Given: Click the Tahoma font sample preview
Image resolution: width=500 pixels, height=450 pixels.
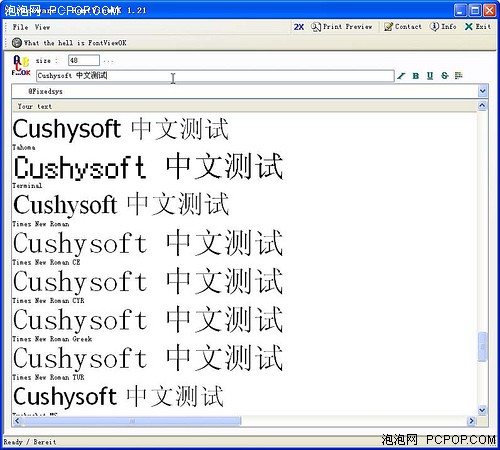Looking at the screenshot, I should [121, 129].
